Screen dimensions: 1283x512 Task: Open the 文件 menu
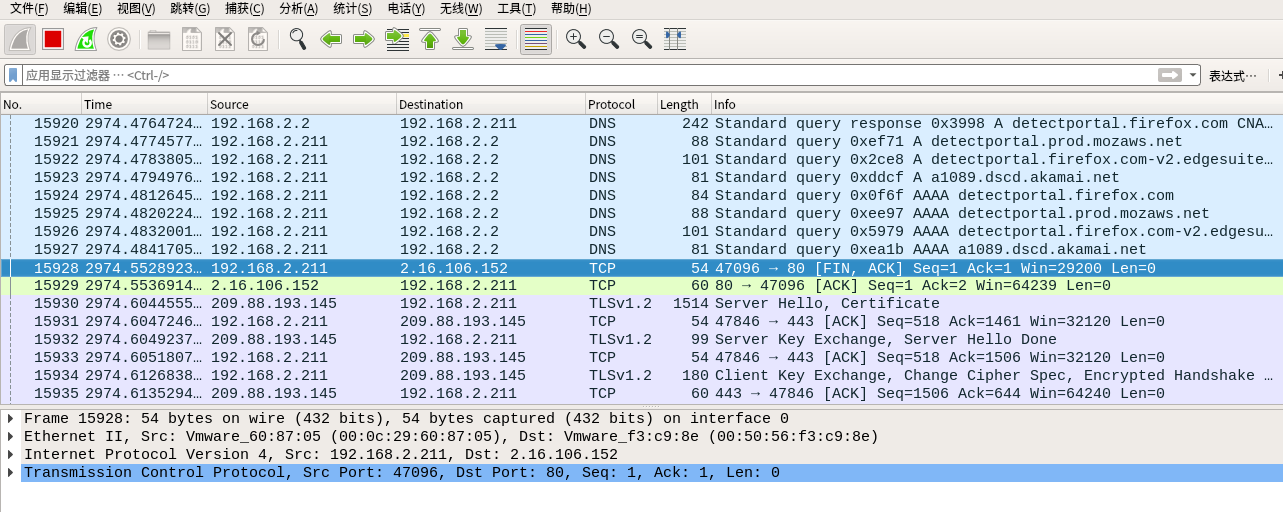pos(29,9)
